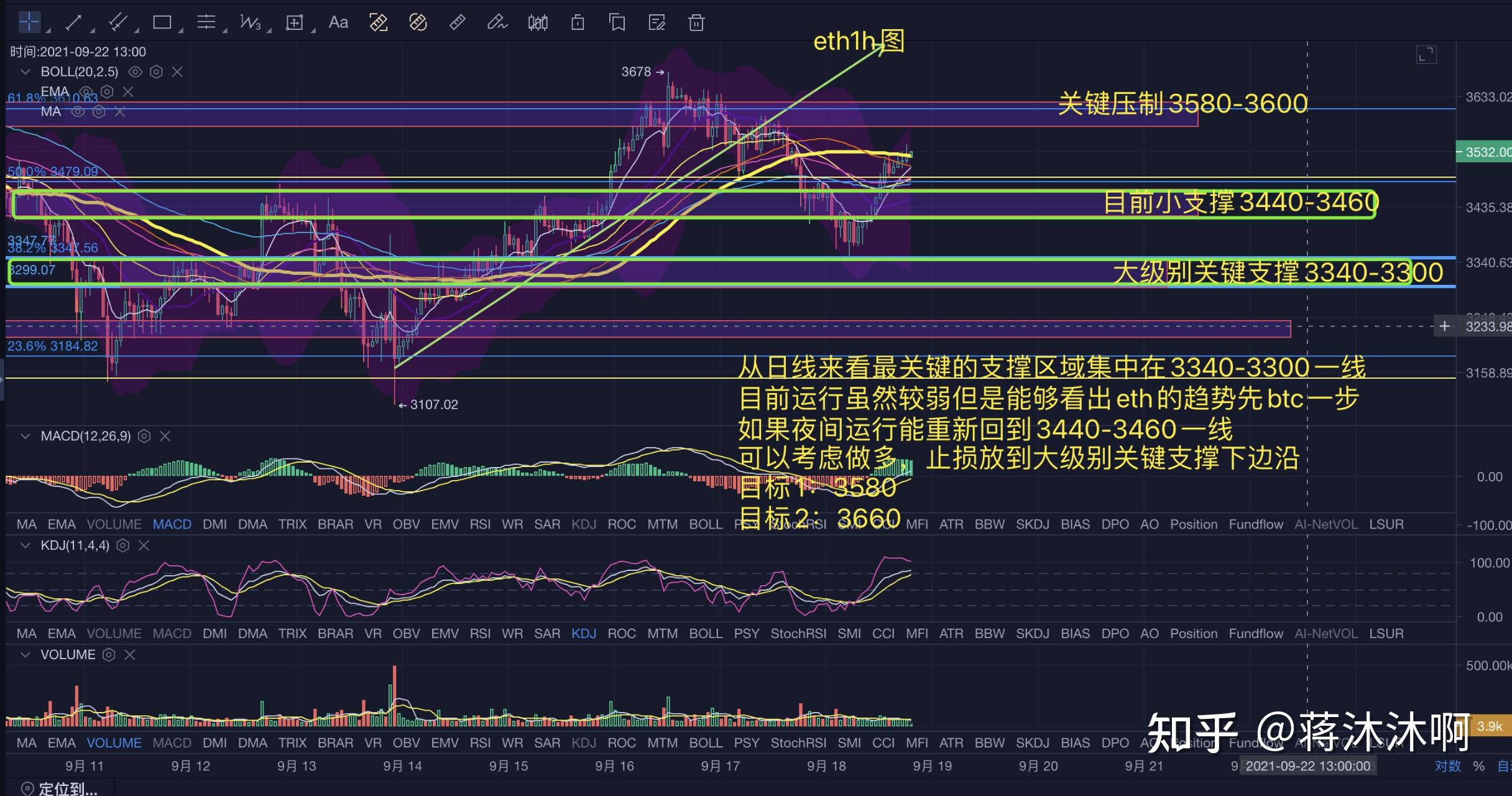Select OBV tab in VOLUME panel row

coord(406,743)
